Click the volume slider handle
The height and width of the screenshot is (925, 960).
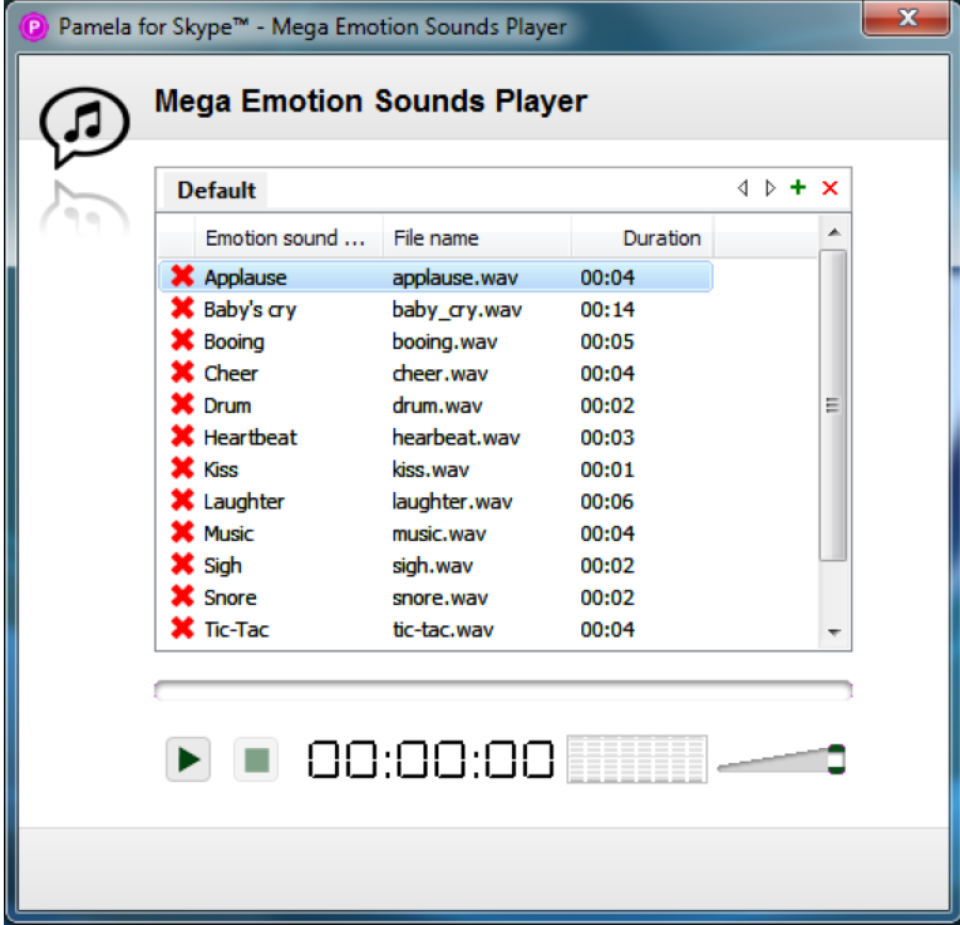836,759
